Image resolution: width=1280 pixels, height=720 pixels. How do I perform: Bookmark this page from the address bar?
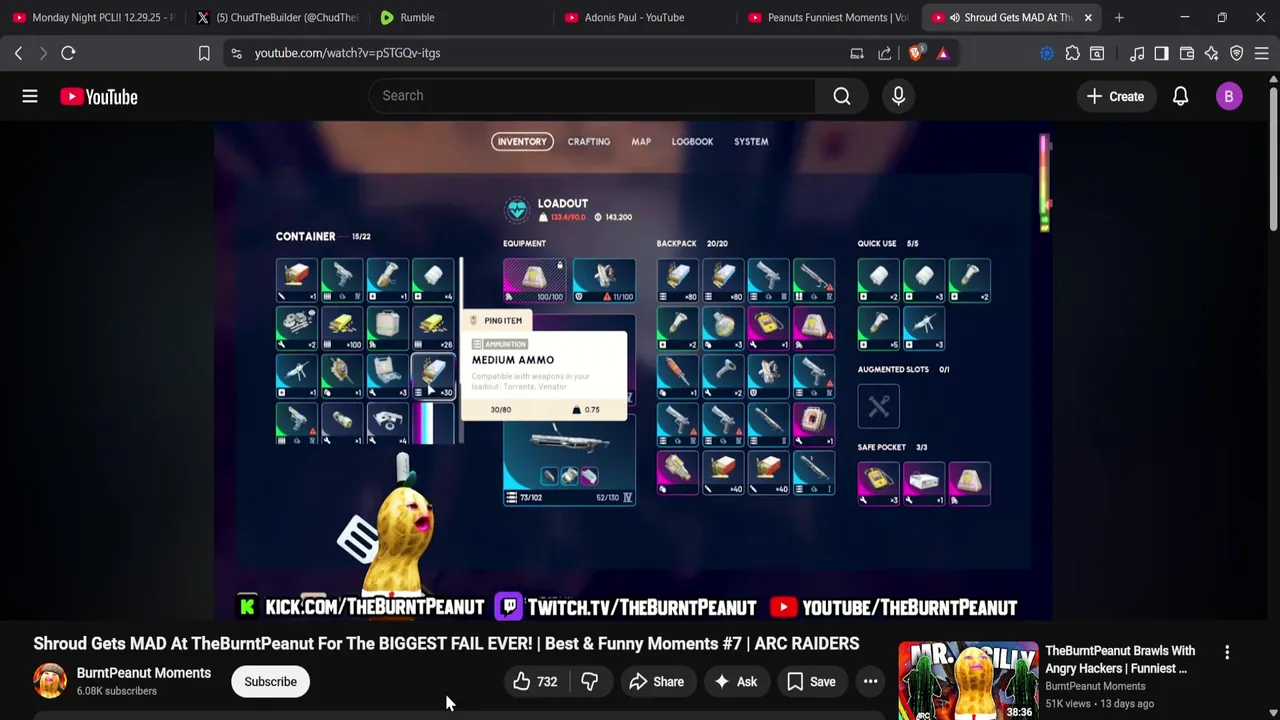[204, 53]
